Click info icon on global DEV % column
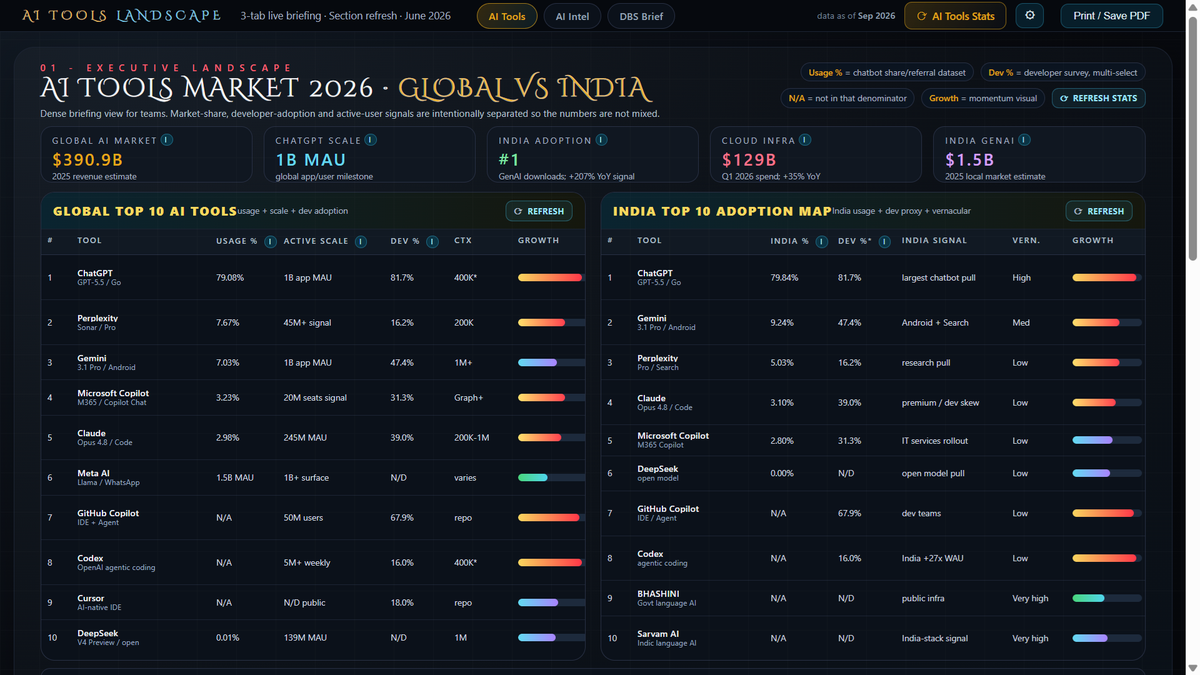The height and width of the screenshot is (675, 1200). [432, 241]
